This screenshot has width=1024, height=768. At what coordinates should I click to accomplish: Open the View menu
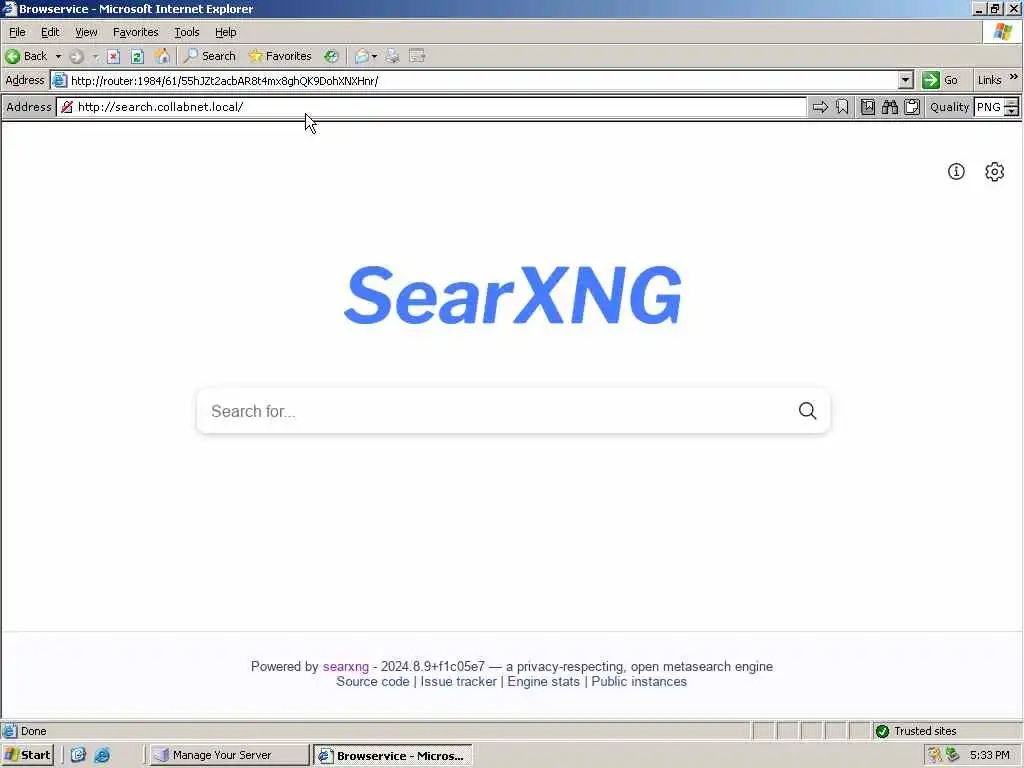coord(86,32)
